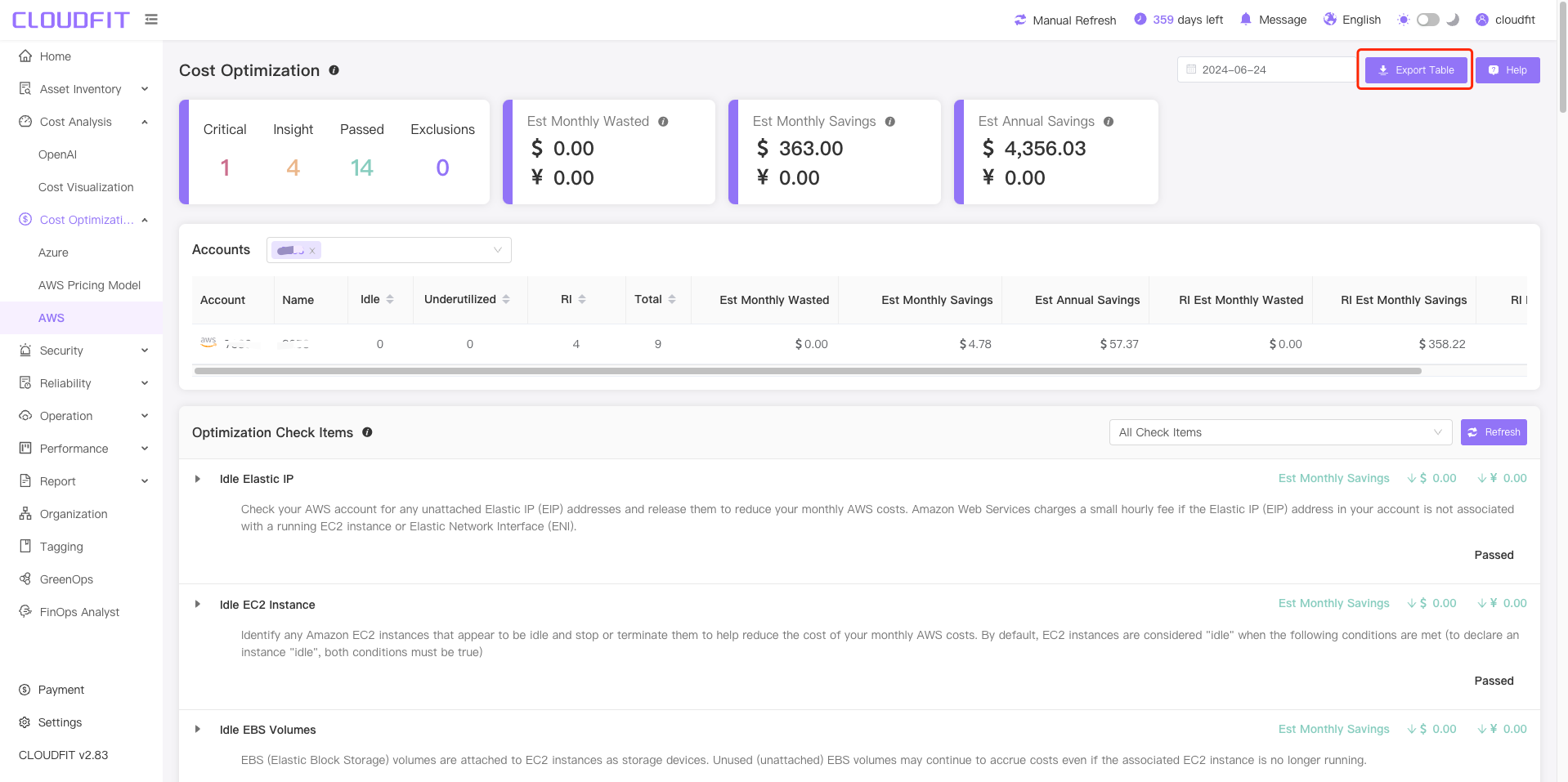This screenshot has height=782, width=1568.
Task: Click the Payment icon in sidebar
Action: click(25, 690)
